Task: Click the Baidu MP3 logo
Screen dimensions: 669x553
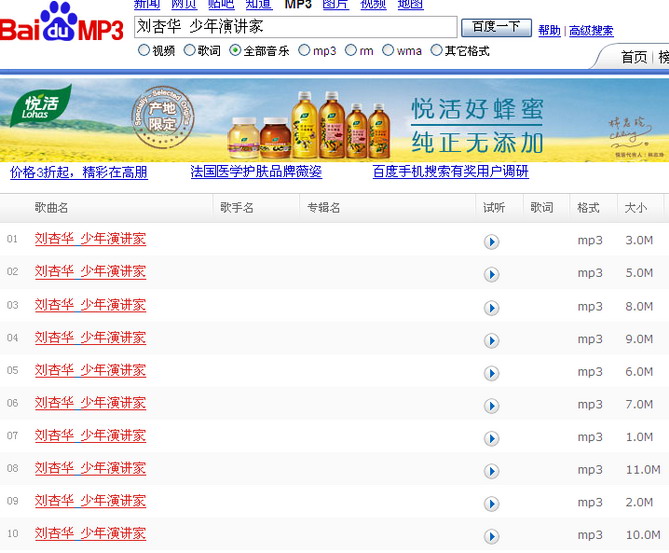Action: [x=62, y=26]
